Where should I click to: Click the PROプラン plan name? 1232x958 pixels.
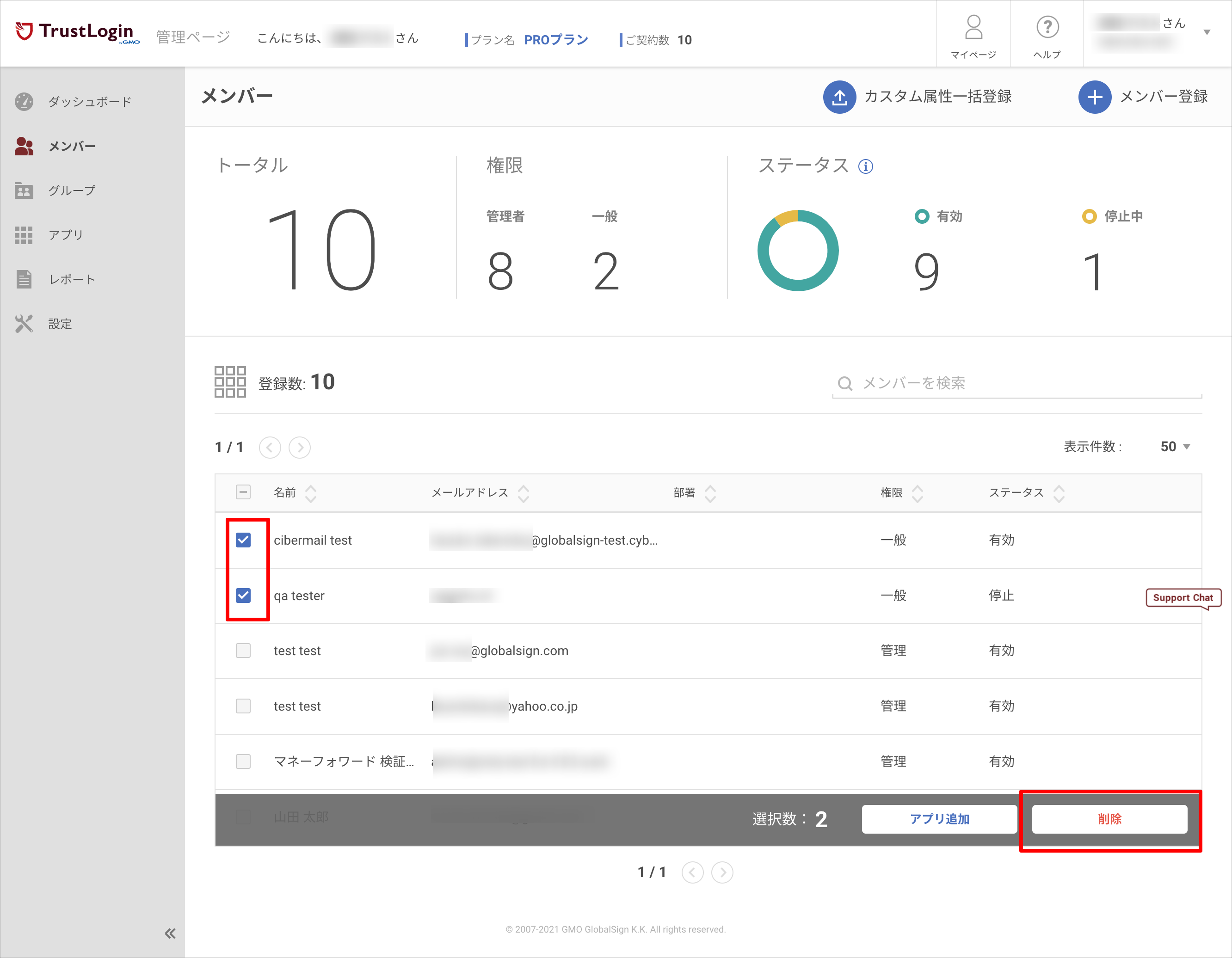556,39
